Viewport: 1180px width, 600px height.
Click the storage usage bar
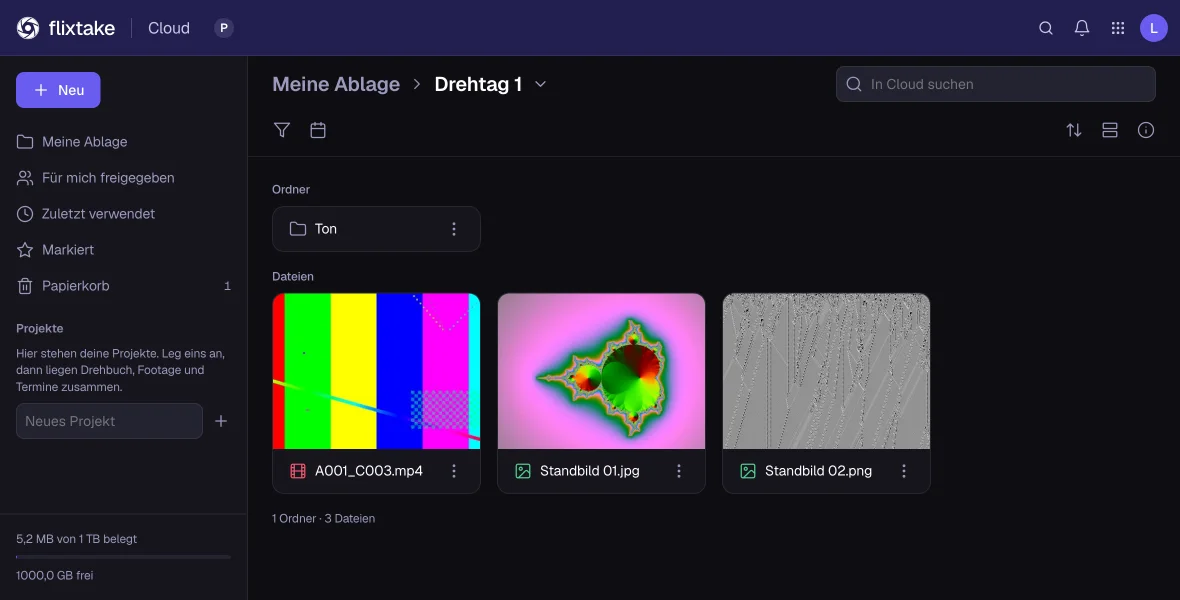coord(123,557)
